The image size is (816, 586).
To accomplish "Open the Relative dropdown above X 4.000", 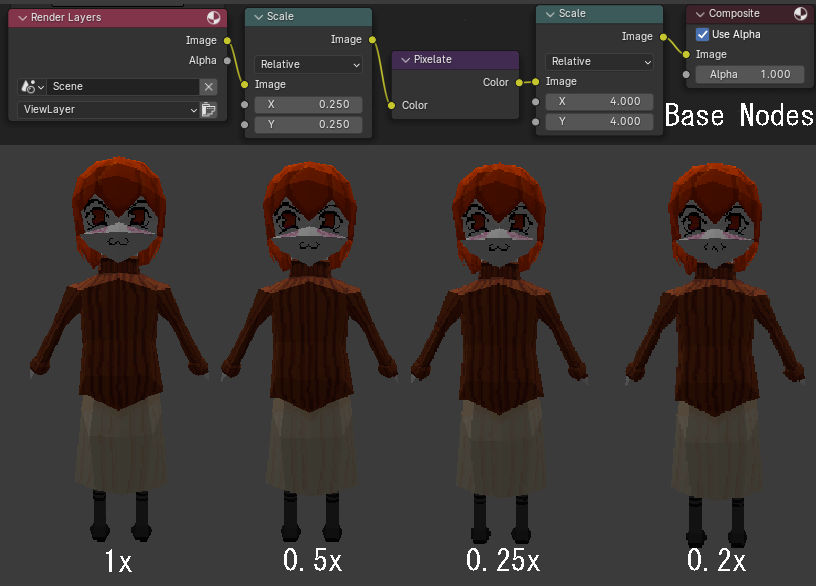I will 600,61.
